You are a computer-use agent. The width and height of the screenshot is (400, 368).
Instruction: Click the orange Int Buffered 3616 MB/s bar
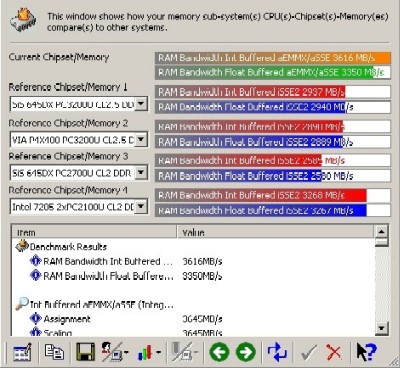click(x=273, y=58)
